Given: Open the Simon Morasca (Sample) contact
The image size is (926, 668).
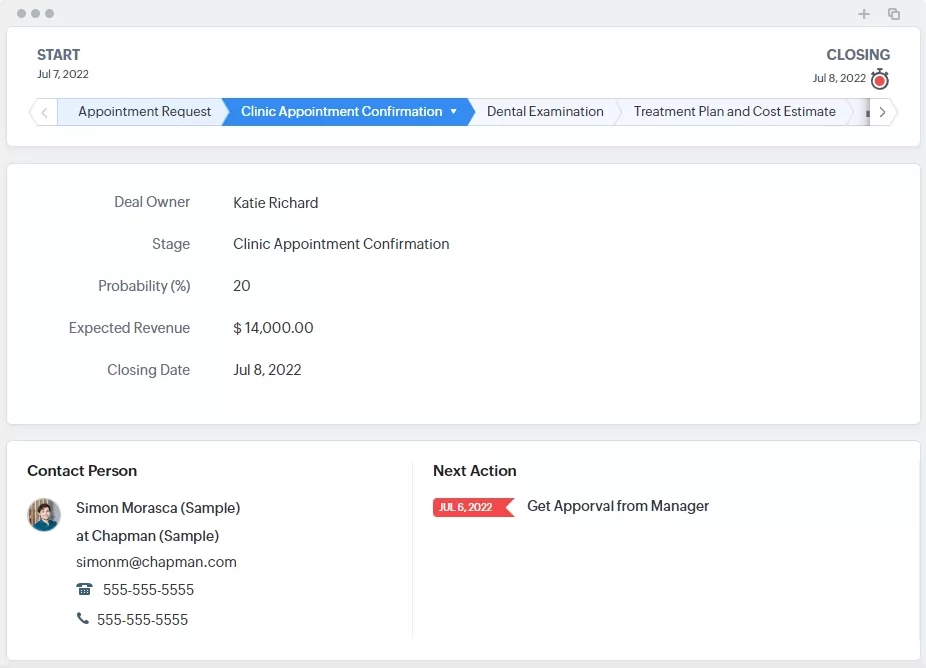Looking at the screenshot, I should [158, 508].
